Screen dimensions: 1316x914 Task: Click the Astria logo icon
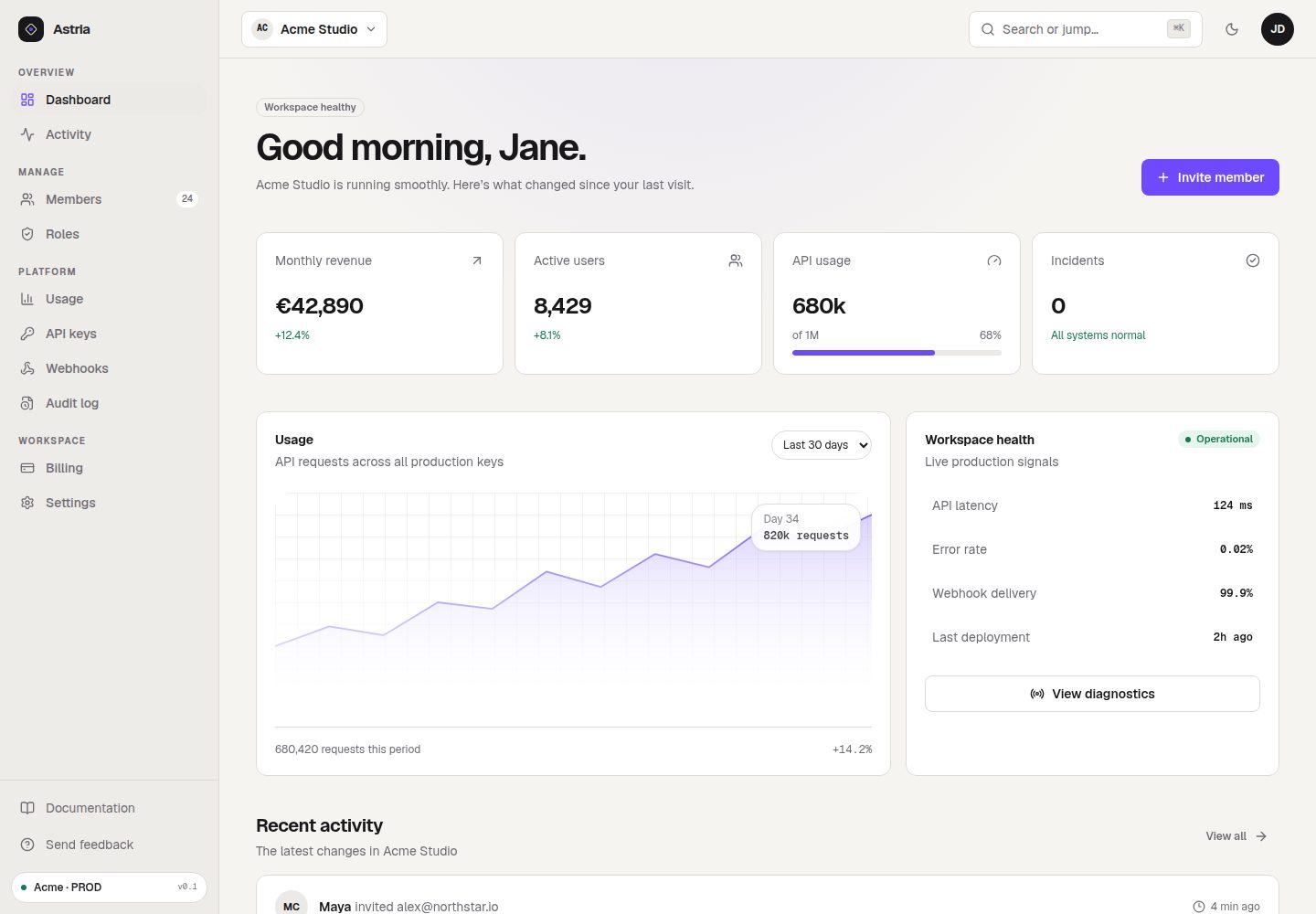(31, 29)
